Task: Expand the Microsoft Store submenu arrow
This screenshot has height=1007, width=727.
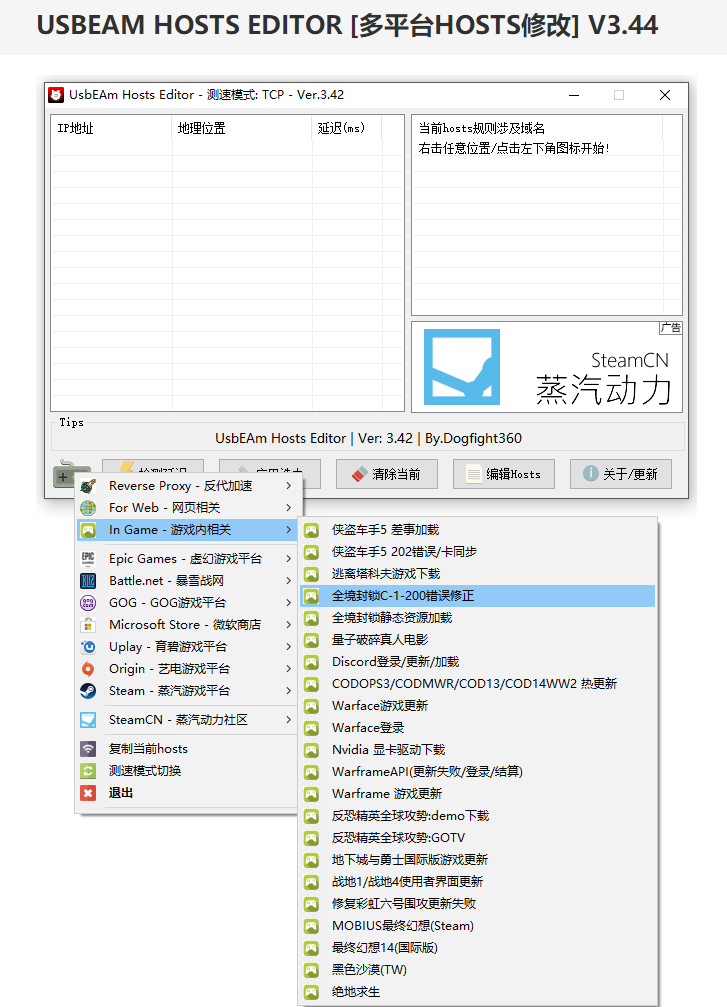Action: click(288, 625)
